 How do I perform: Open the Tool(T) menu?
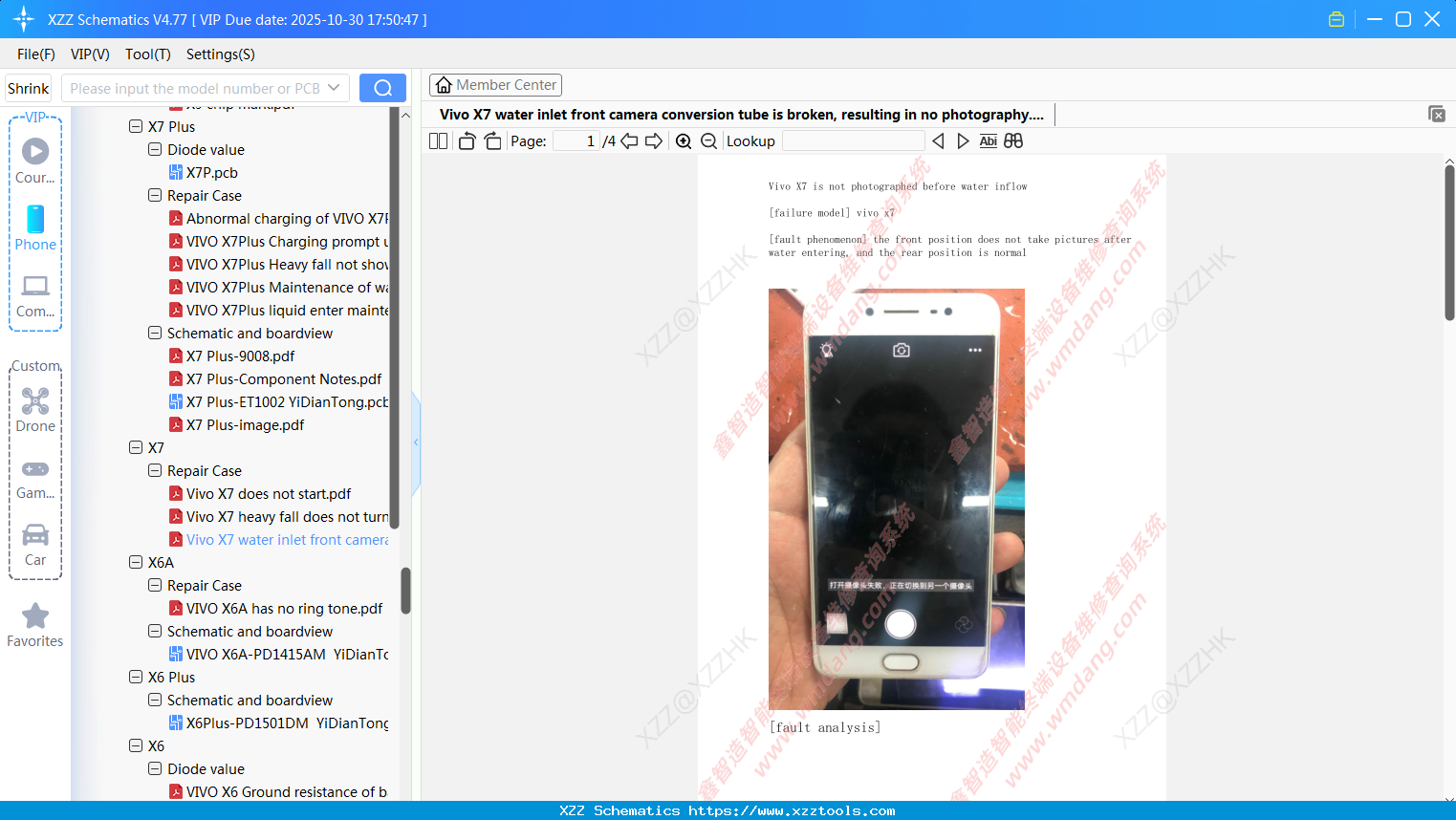coord(147,54)
